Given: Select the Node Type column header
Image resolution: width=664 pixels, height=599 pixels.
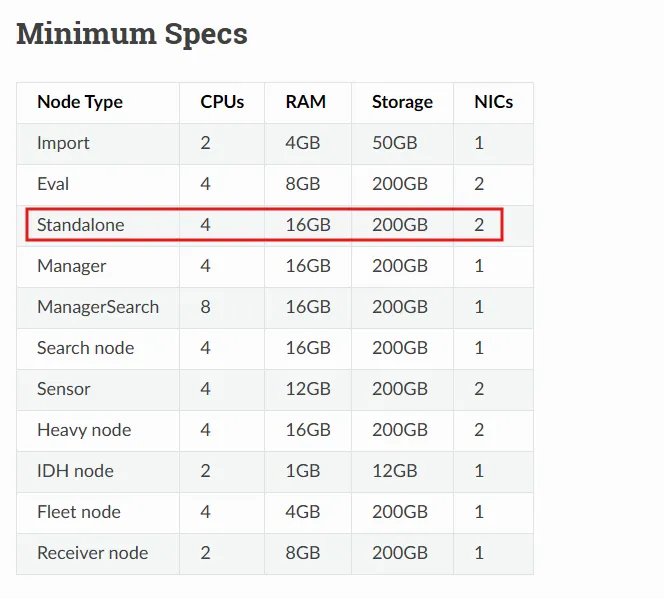Looking at the screenshot, I should (x=80, y=102).
